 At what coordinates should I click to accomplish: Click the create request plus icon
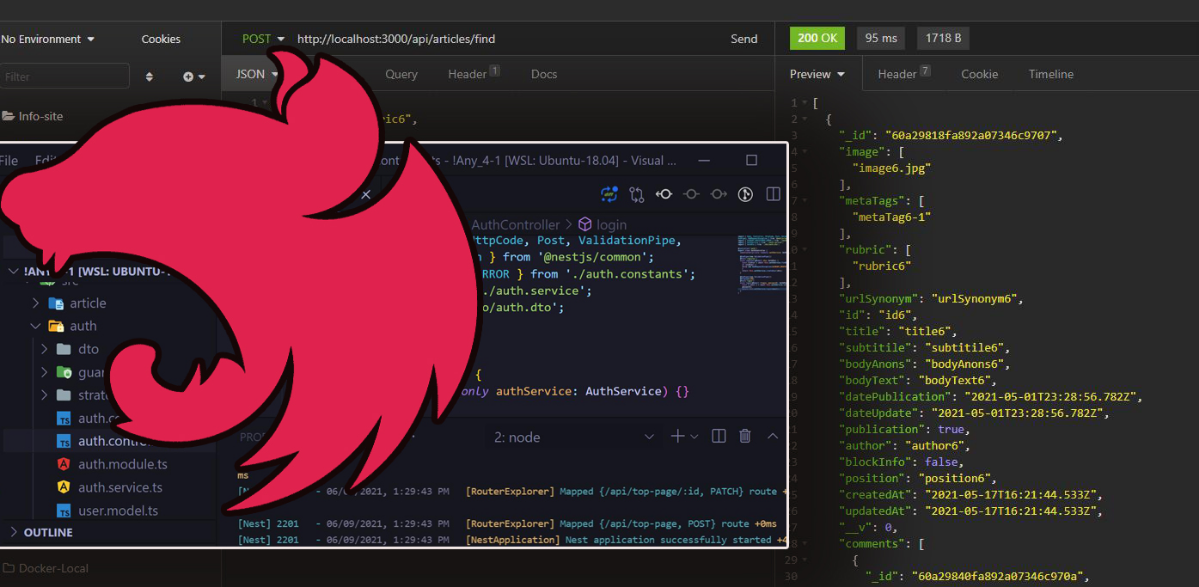pos(189,77)
